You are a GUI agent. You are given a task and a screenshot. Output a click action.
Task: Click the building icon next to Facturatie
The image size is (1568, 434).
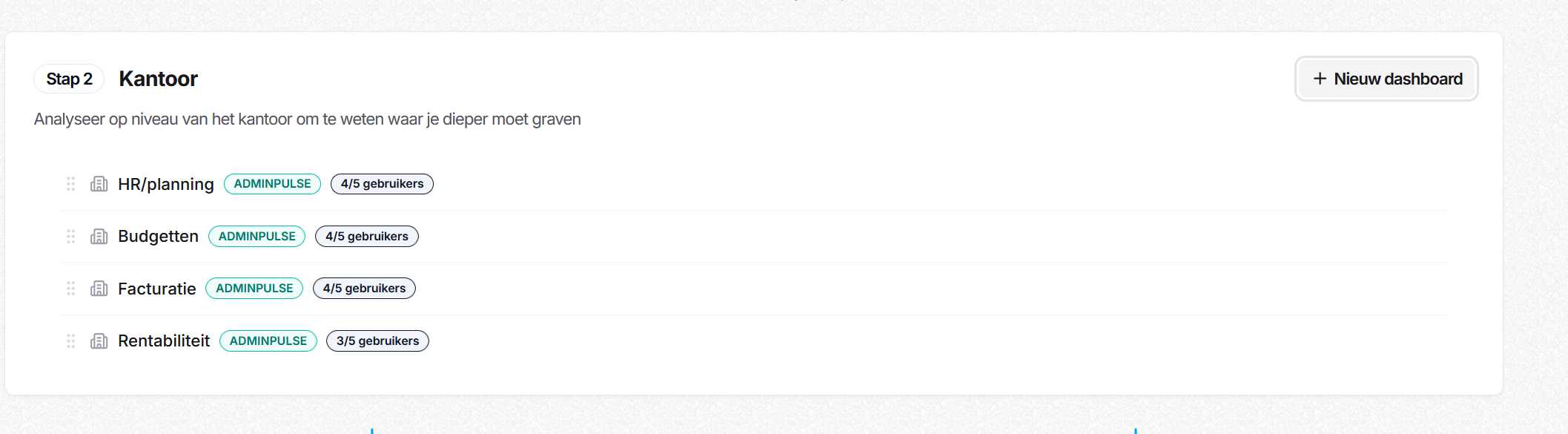(99, 289)
